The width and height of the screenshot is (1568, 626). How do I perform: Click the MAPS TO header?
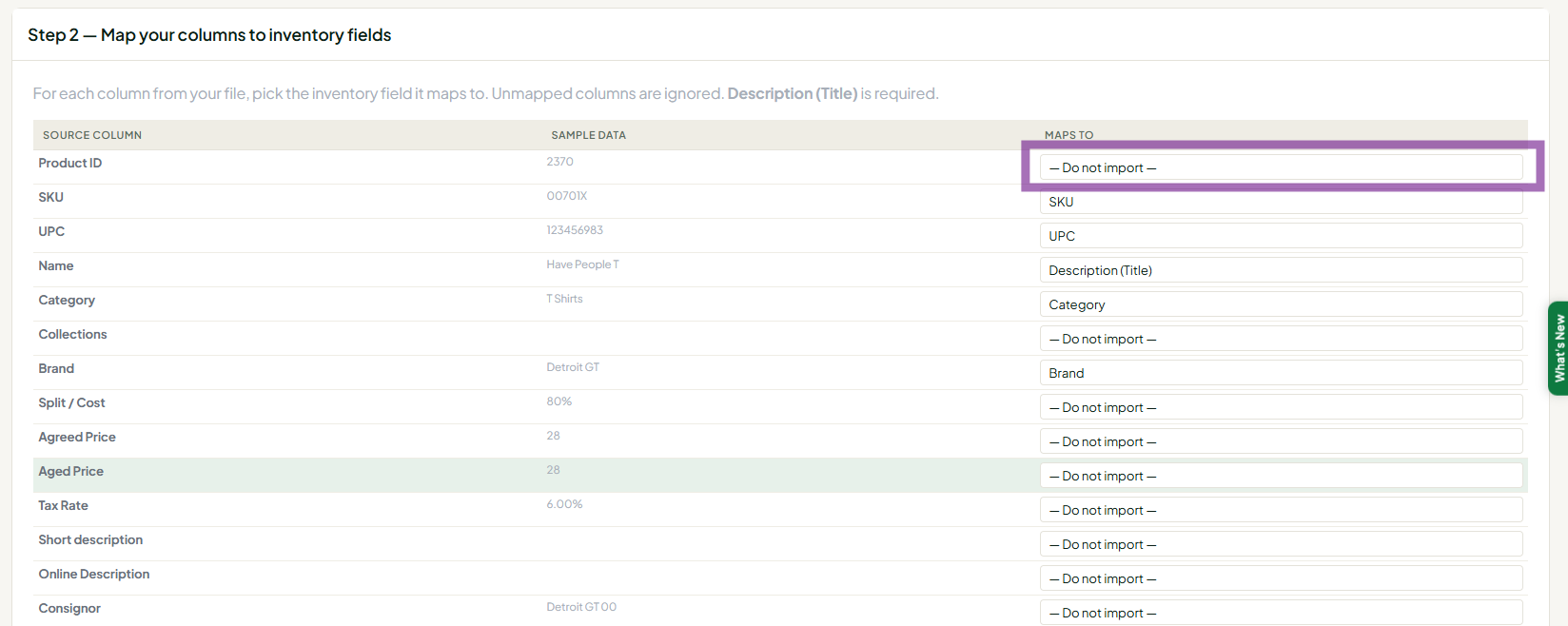pyautogui.click(x=1069, y=135)
